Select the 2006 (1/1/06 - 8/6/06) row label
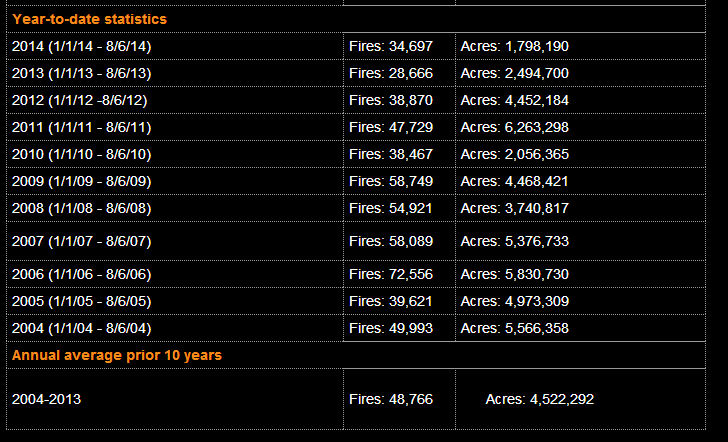Viewport: 728px width, 442px height. pos(82,274)
